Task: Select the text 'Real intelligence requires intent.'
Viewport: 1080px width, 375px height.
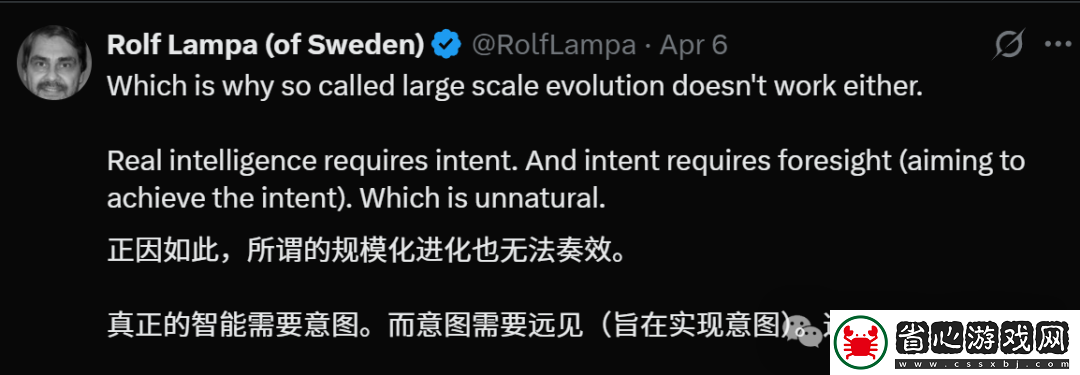Action: click(x=313, y=161)
